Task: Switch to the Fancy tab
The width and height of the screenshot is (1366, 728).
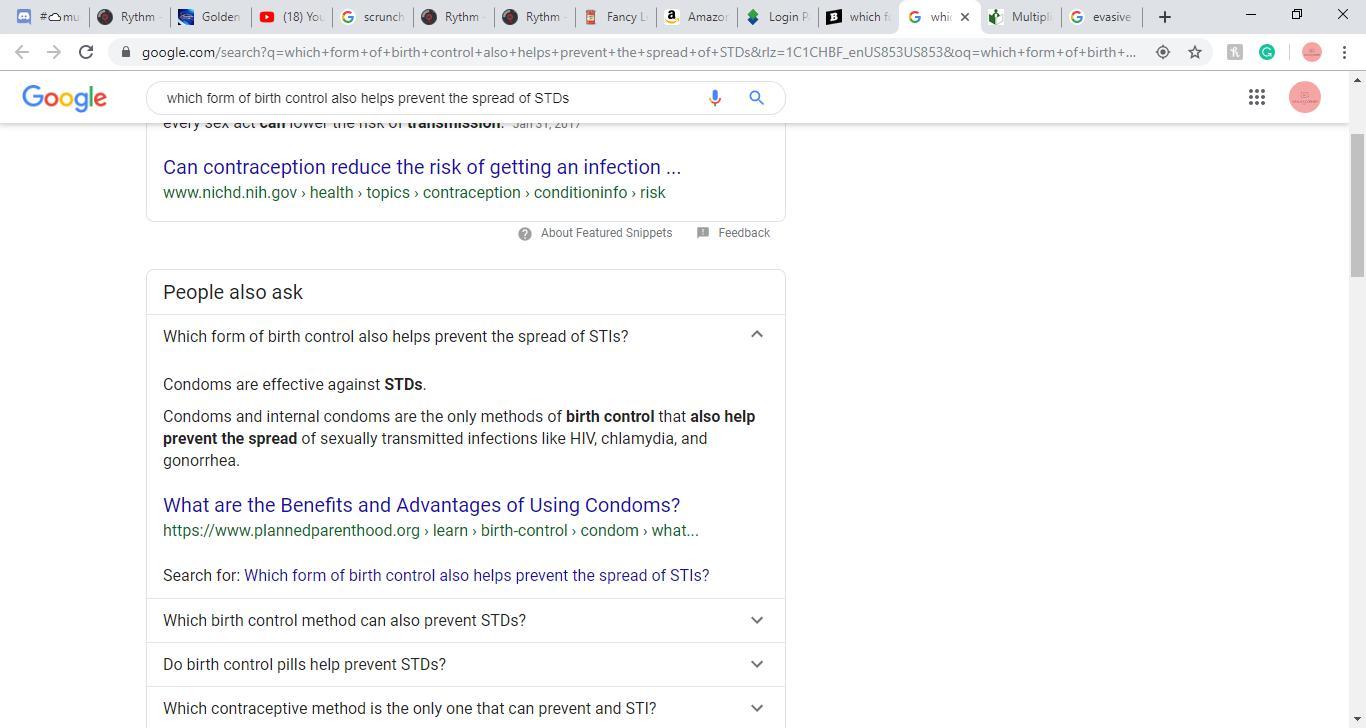Action: (616, 17)
